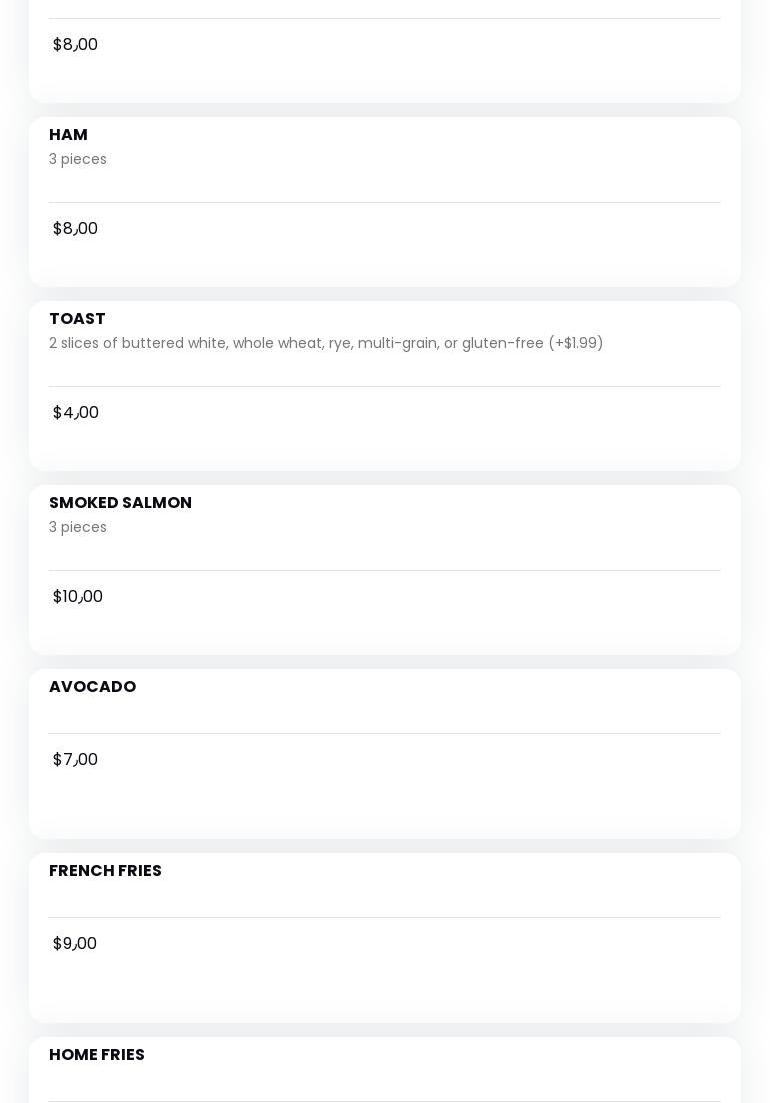The image size is (770, 1103).
Task: Select the HOME FRIES item title
Action: coord(97,1055)
